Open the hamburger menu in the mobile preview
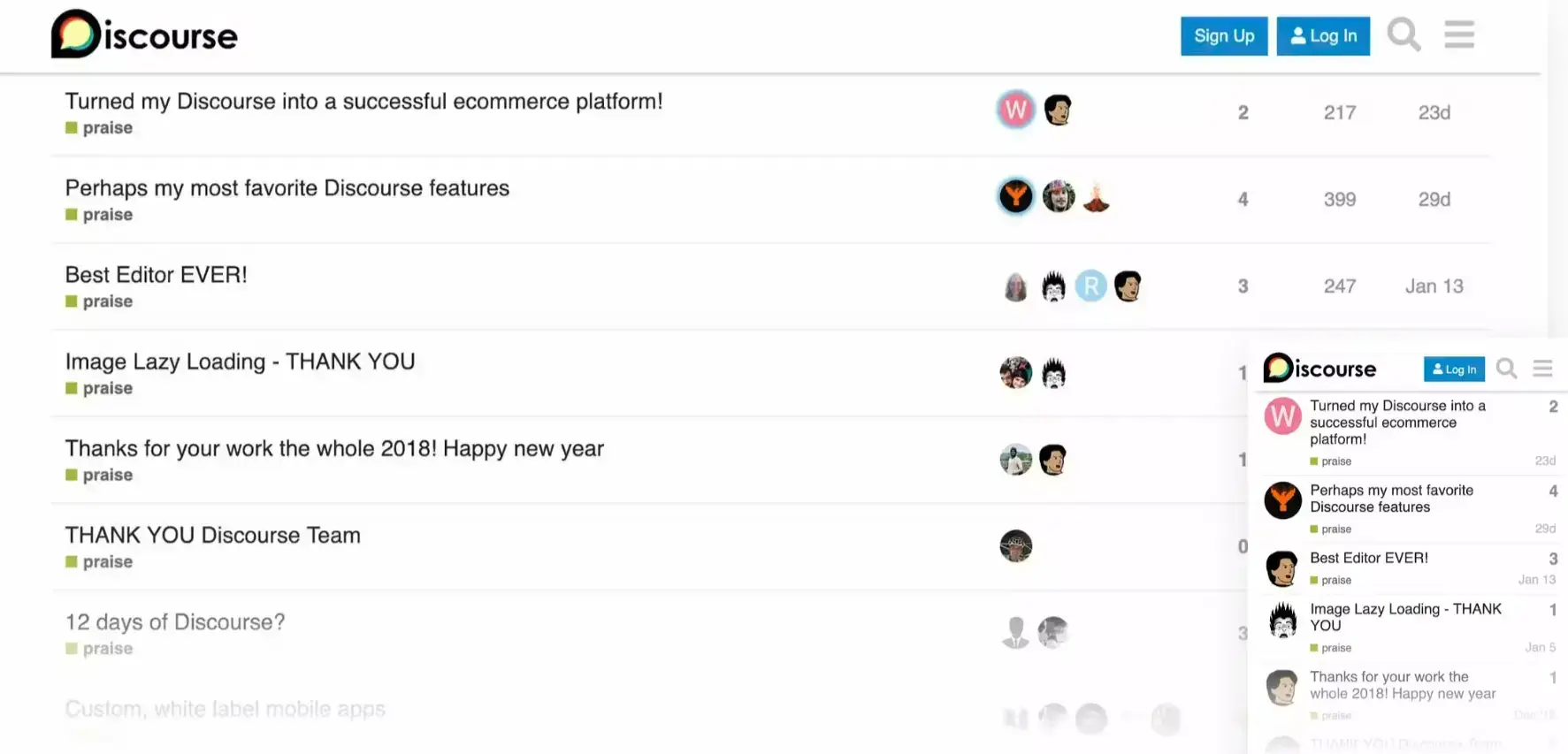Image resolution: width=1568 pixels, height=754 pixels. pos(1543,369)
